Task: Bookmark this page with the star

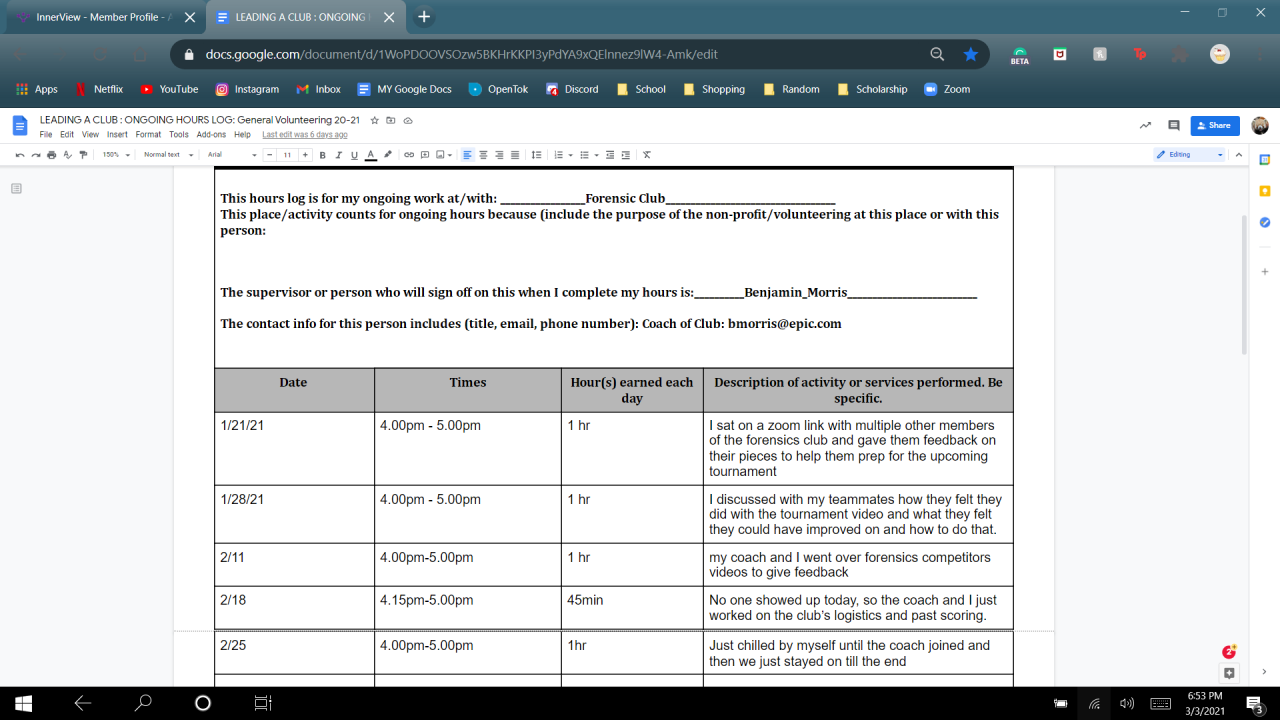Action: pyautogui.click(x=970, y=54)
